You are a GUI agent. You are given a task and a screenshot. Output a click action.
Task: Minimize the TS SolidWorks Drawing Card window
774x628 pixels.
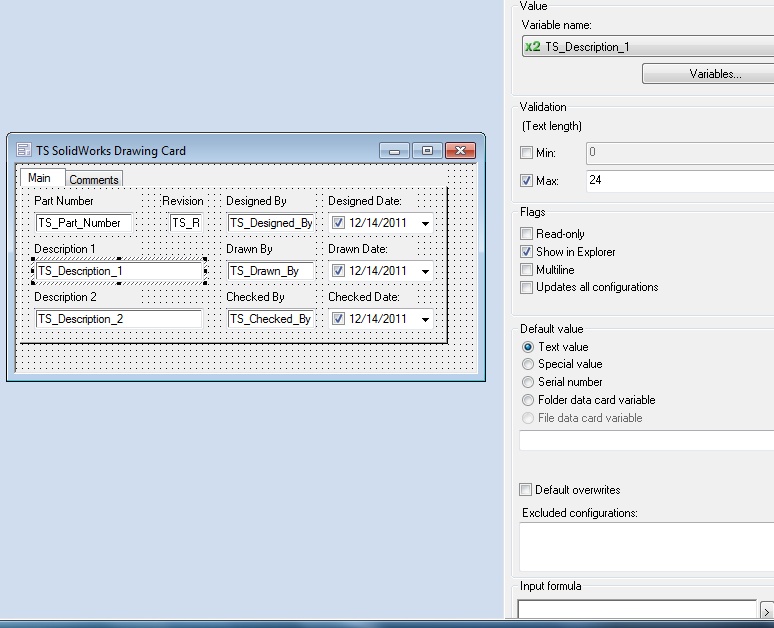point(394,151)
